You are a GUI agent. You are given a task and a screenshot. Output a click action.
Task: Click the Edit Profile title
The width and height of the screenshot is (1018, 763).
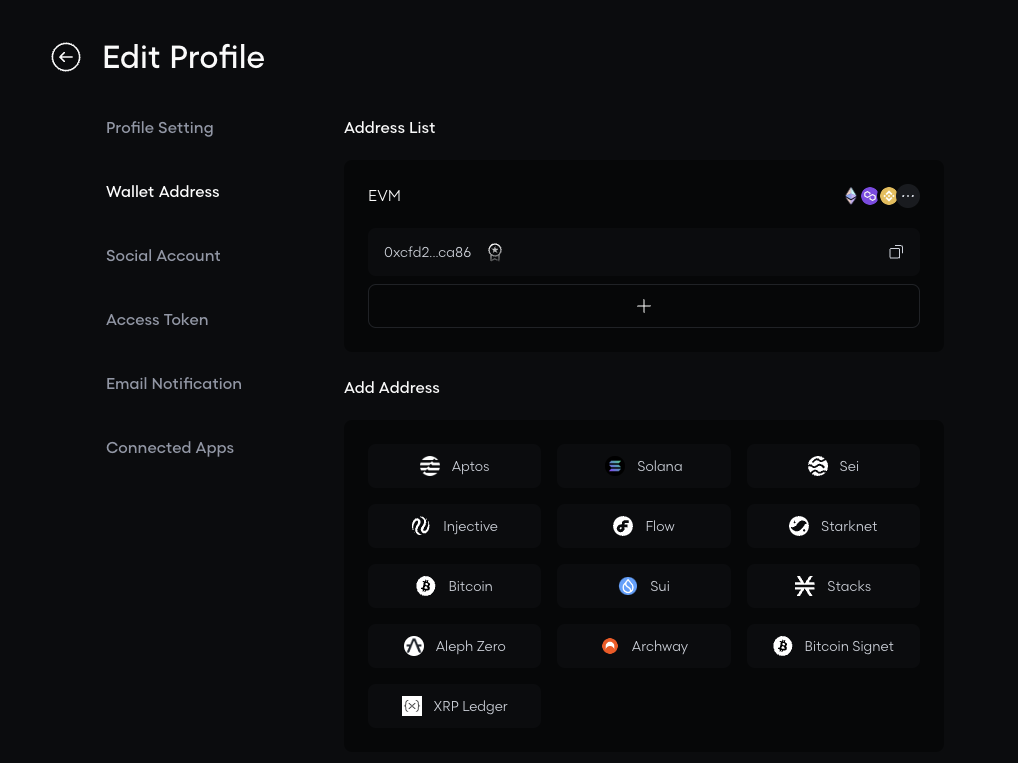point(184,57)
